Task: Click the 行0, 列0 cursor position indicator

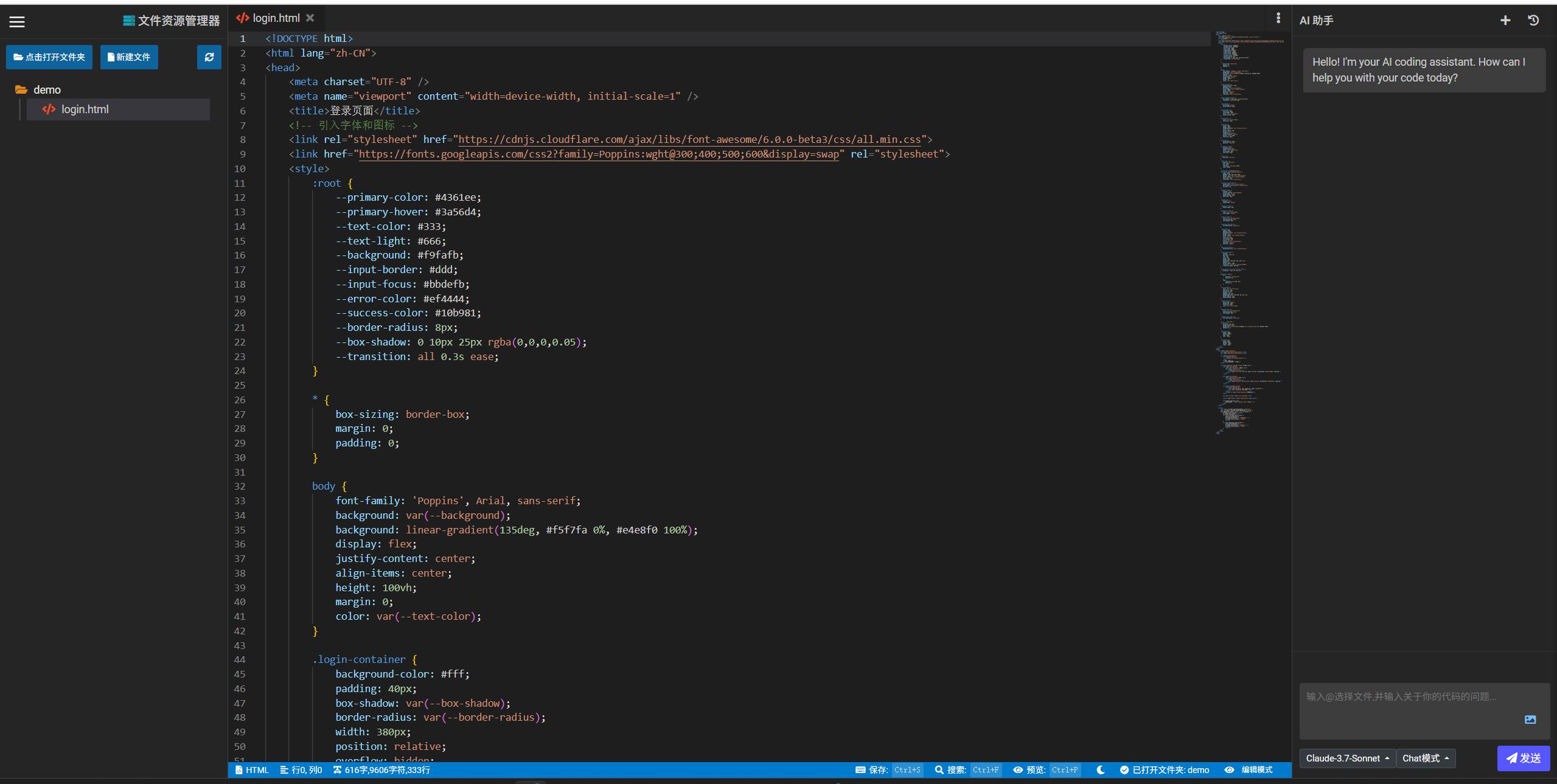Action: [301, 770]
